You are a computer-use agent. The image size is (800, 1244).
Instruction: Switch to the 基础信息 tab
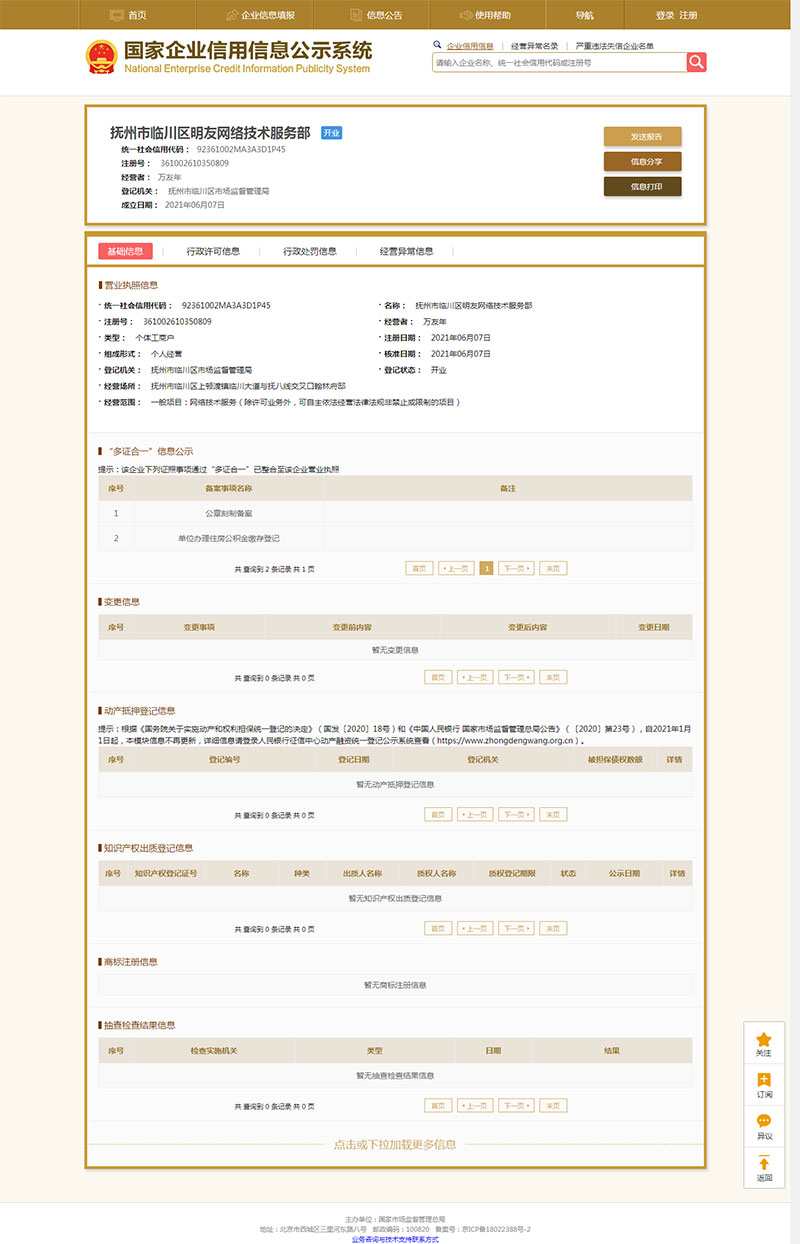[x=125, y=251]
